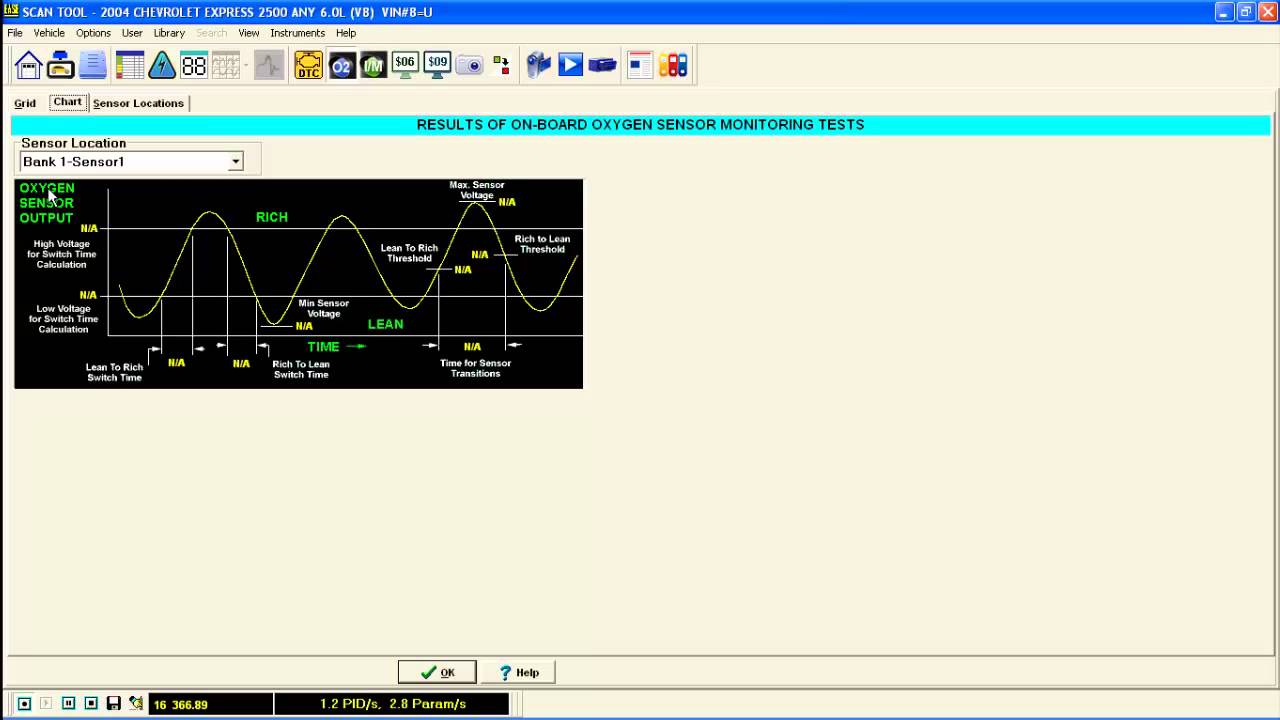
Task: Click the record button in status bar
Action: coord(25,704)
